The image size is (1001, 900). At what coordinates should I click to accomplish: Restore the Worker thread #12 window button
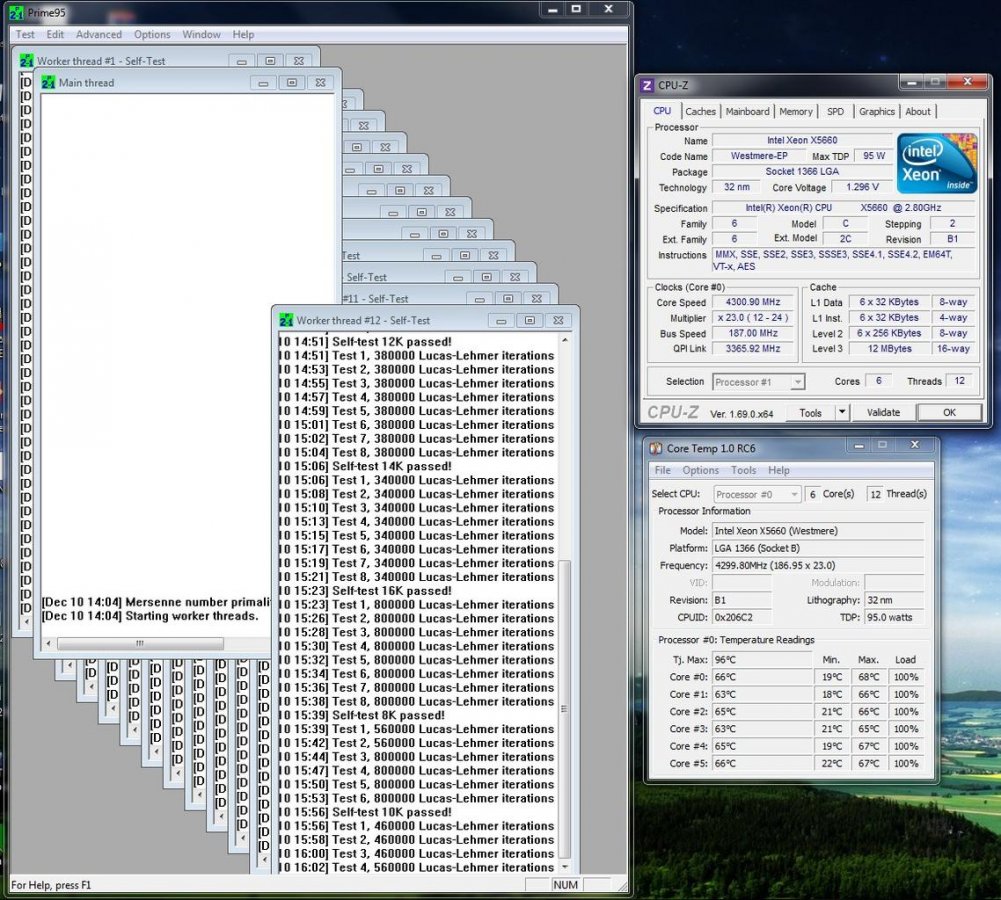click(529, 320)
